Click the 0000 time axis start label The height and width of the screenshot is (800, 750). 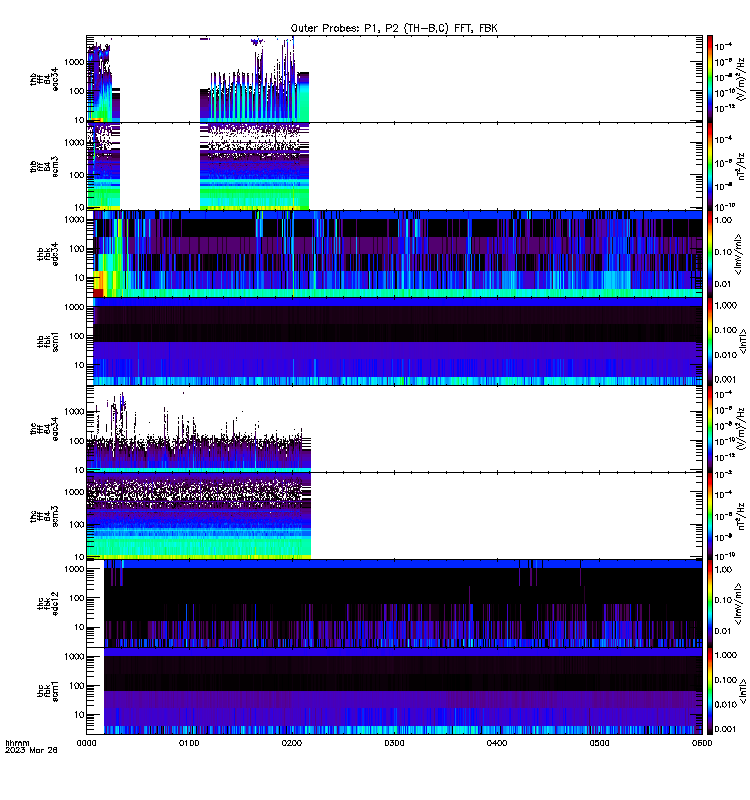click(x=86, y=743)
